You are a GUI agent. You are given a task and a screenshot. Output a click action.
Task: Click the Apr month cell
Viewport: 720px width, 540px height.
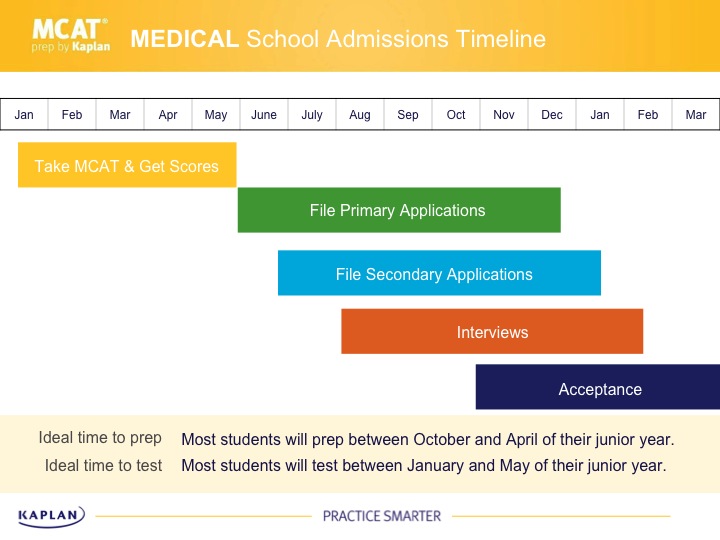pyautogui.click(x=168, y=115)
